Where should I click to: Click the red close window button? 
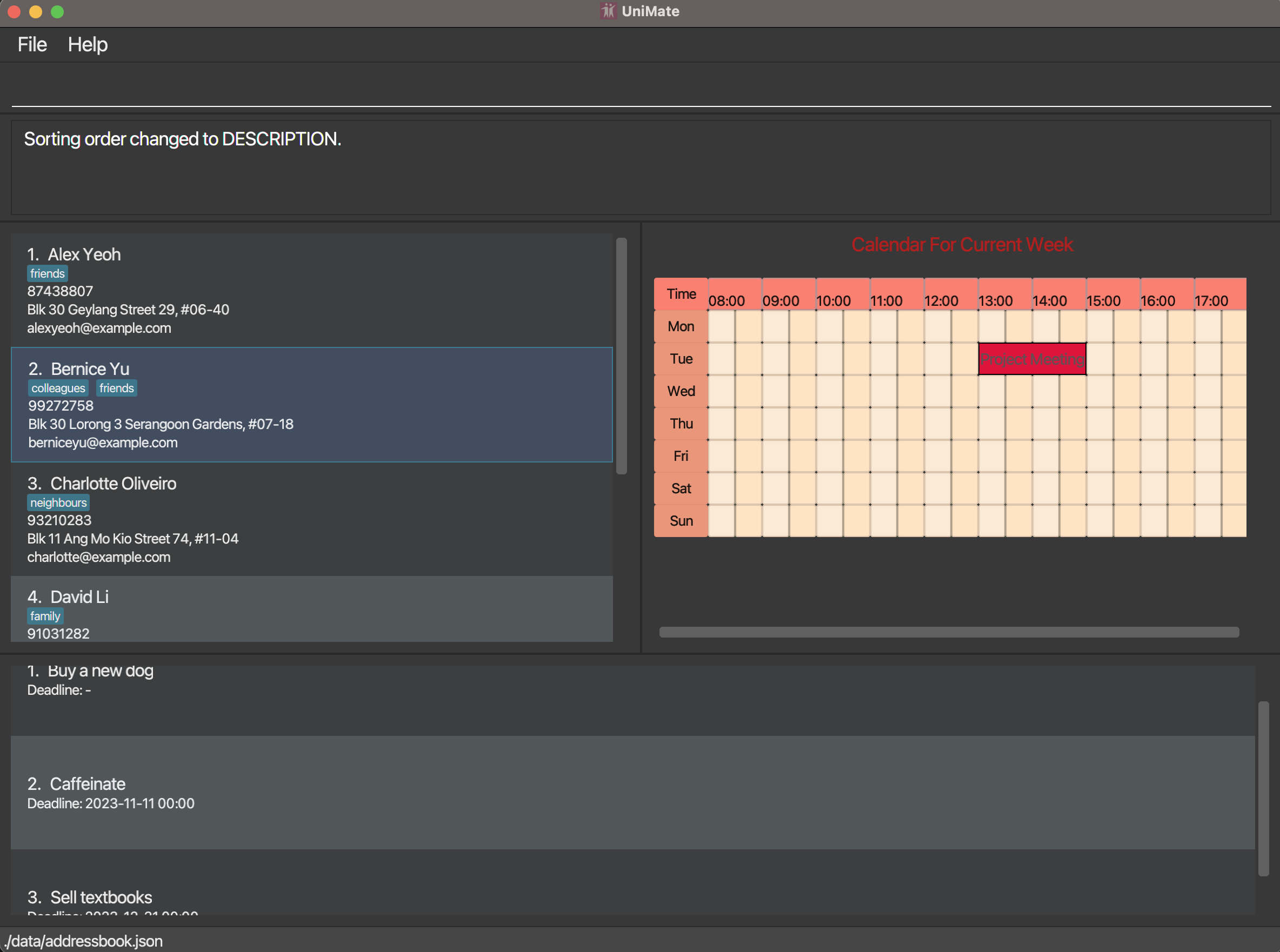(x=15, y=11)
